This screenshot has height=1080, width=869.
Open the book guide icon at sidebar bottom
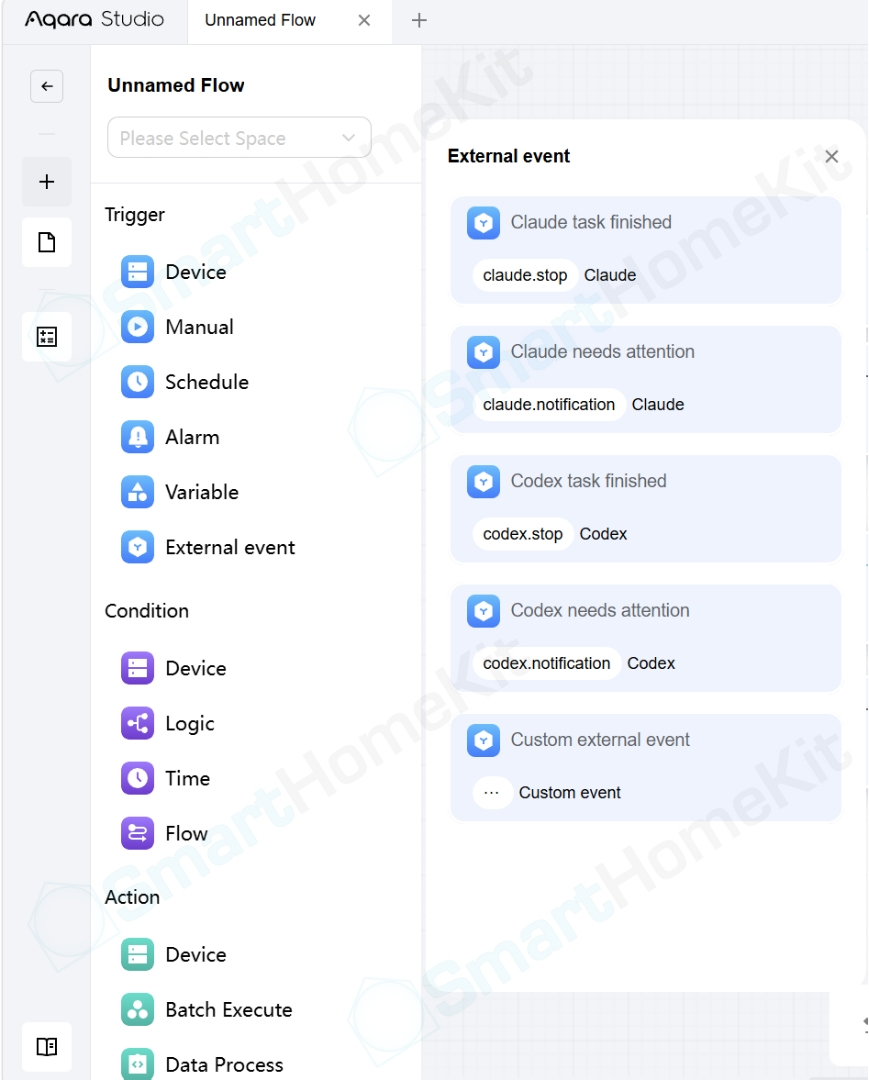tap(47, 1047)
